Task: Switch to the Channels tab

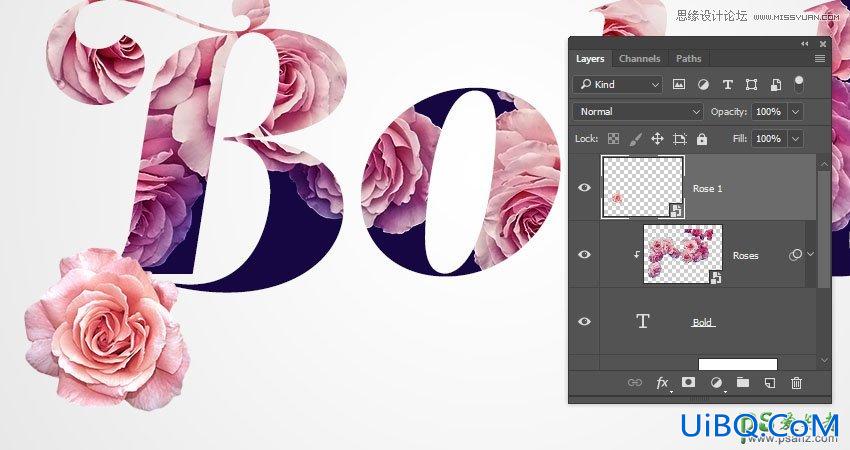Action: coord(639,59)
